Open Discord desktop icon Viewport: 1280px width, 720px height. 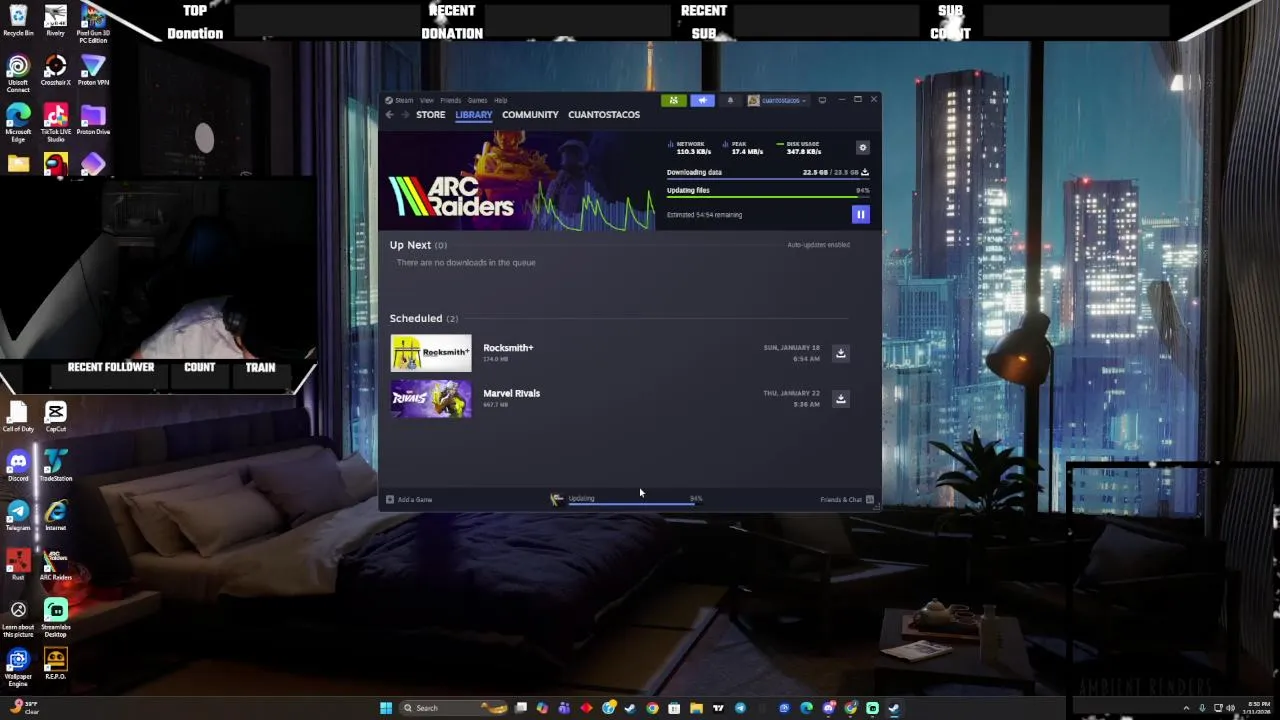tap(18, 466)
